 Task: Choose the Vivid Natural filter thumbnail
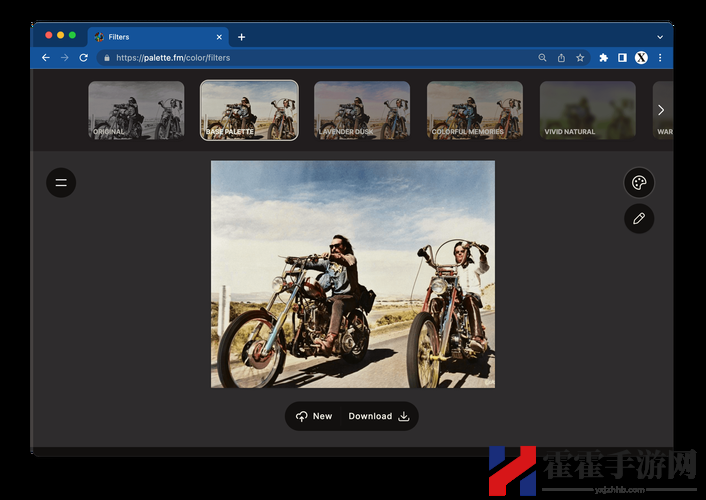pyautogui.click(x=588, y=110)
